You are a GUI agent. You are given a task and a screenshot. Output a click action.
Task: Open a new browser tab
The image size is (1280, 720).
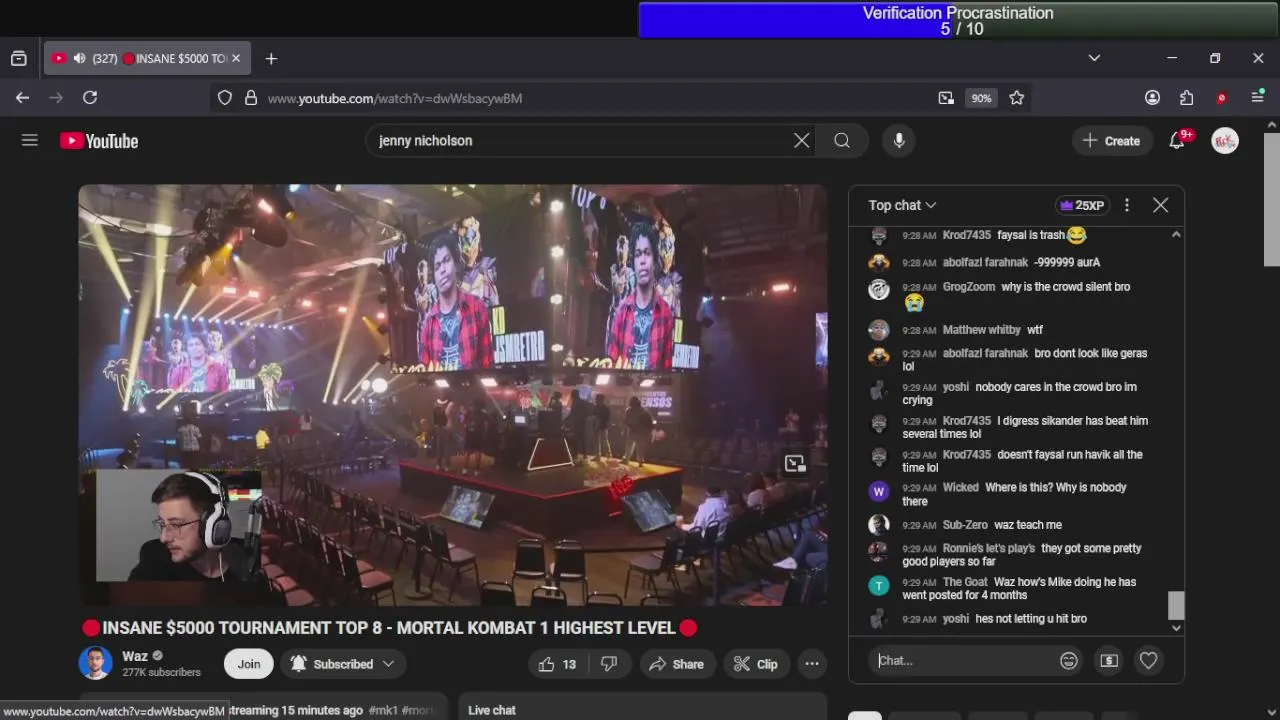[271, 59]
